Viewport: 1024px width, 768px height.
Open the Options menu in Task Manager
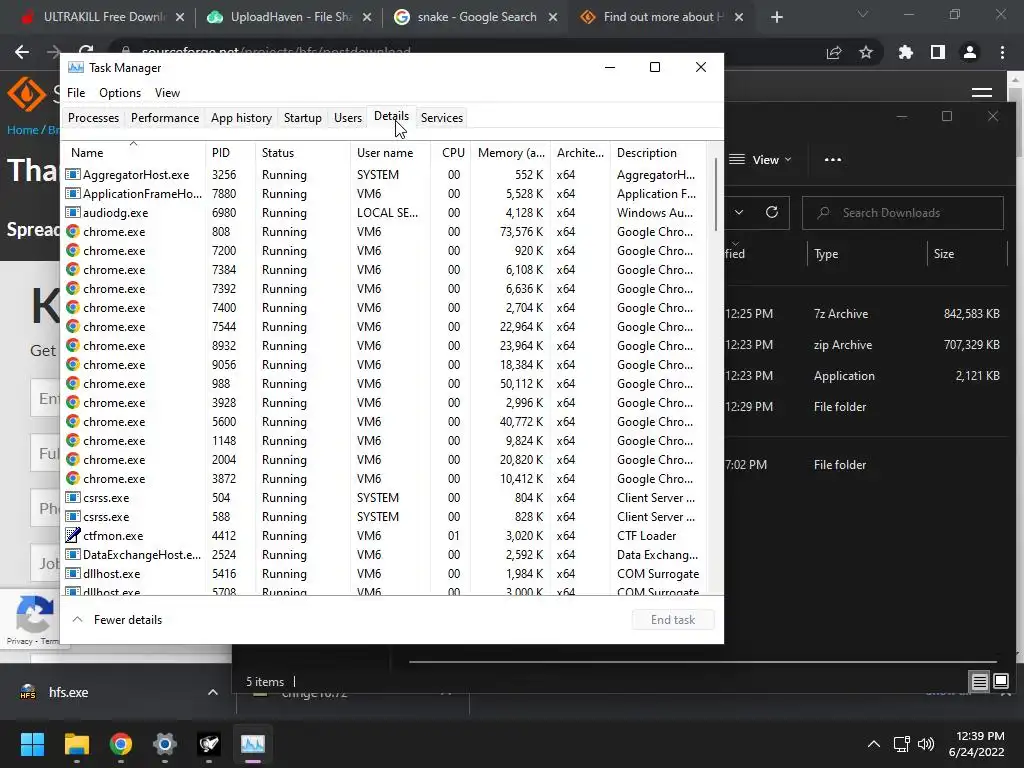(120, 93)
